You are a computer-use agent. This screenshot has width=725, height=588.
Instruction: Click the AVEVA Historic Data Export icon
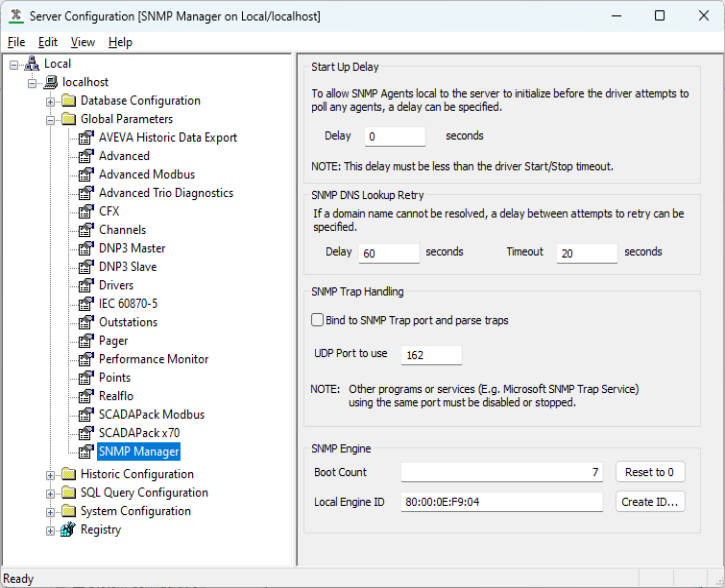point(87,138)
